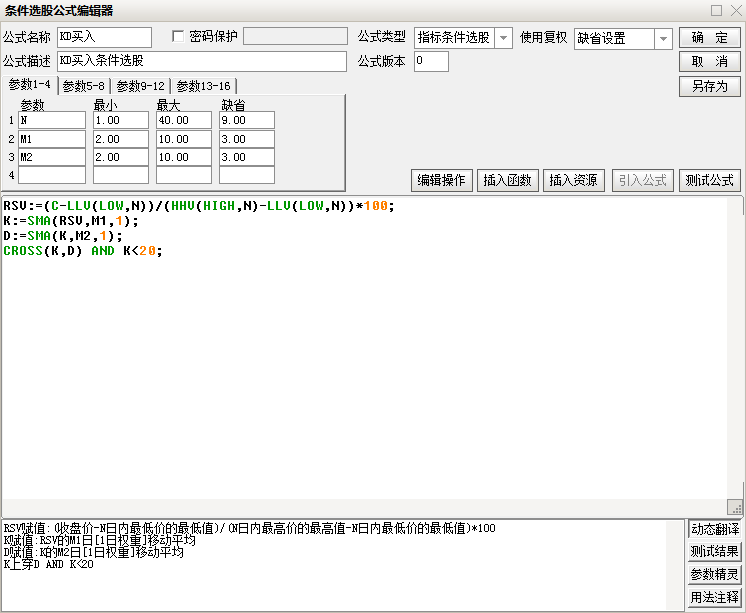
Task: Open the 编辑操作 menu button
Action: coord(442,180)
